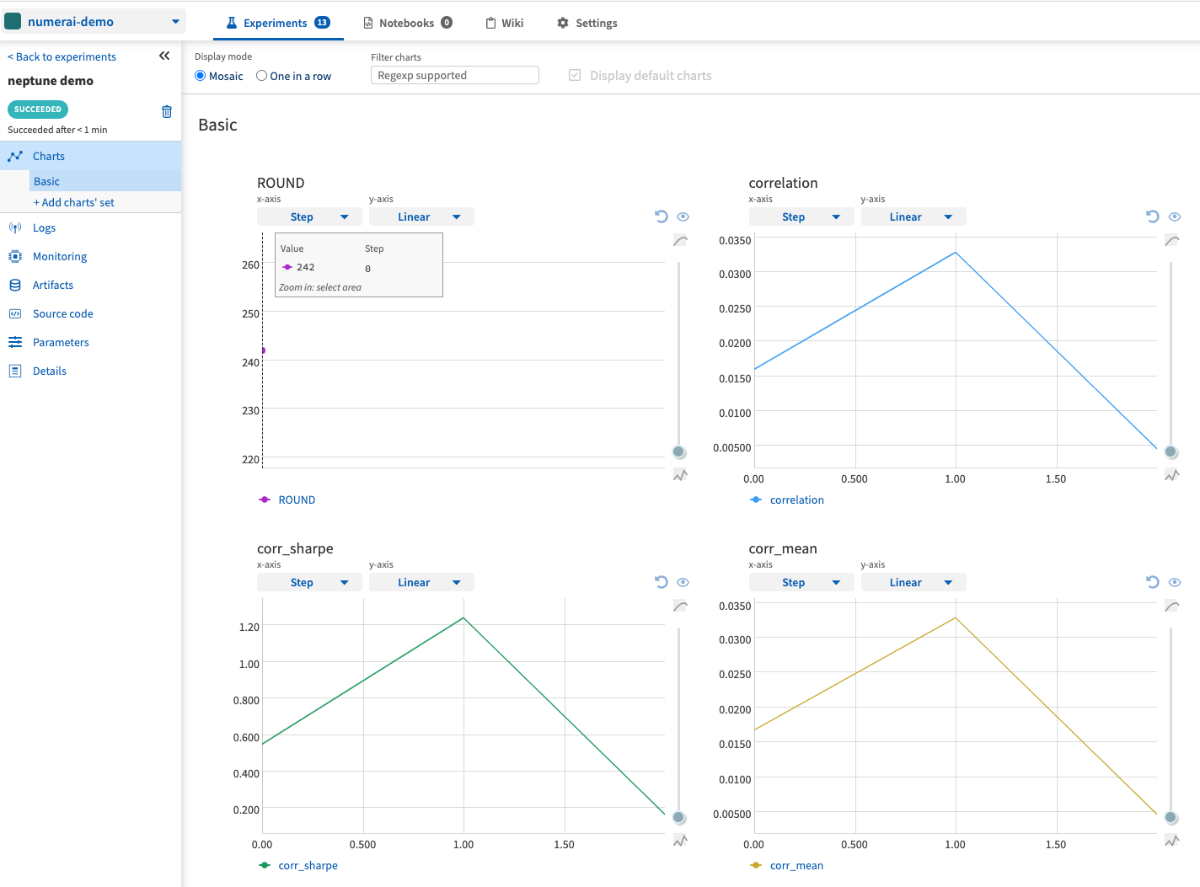The height and width of the screenshot is (887, 1200).
Task: Toggle visibility eye on correlation chart
Action: coord(1175,216)
